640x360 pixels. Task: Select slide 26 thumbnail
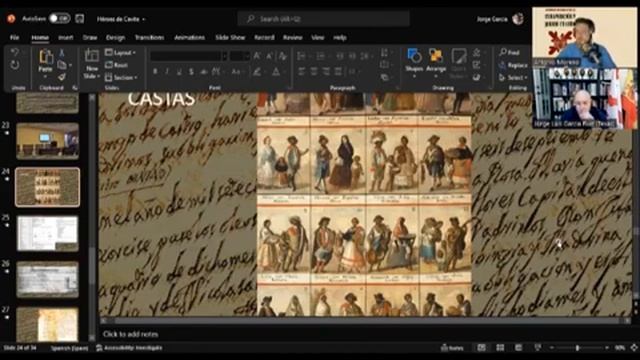47,280
